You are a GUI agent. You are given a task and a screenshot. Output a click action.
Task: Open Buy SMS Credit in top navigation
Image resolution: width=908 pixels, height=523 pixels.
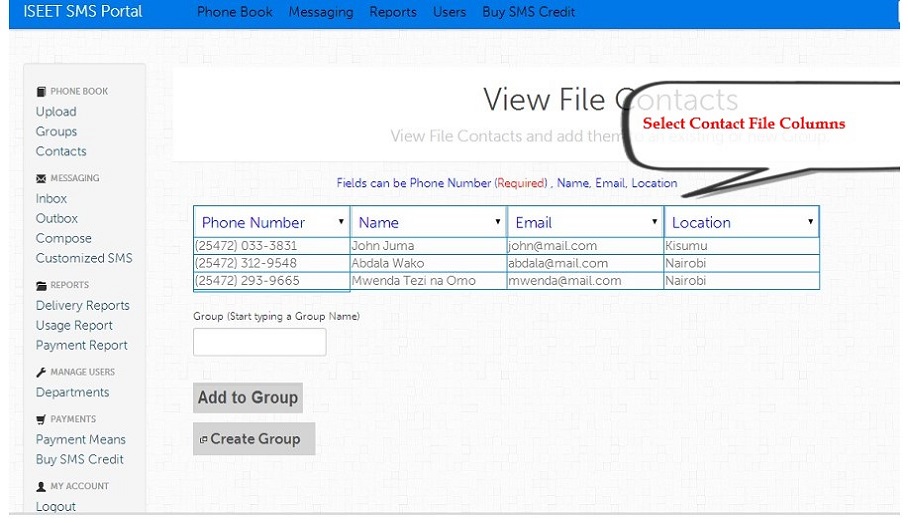pos(528,12)
